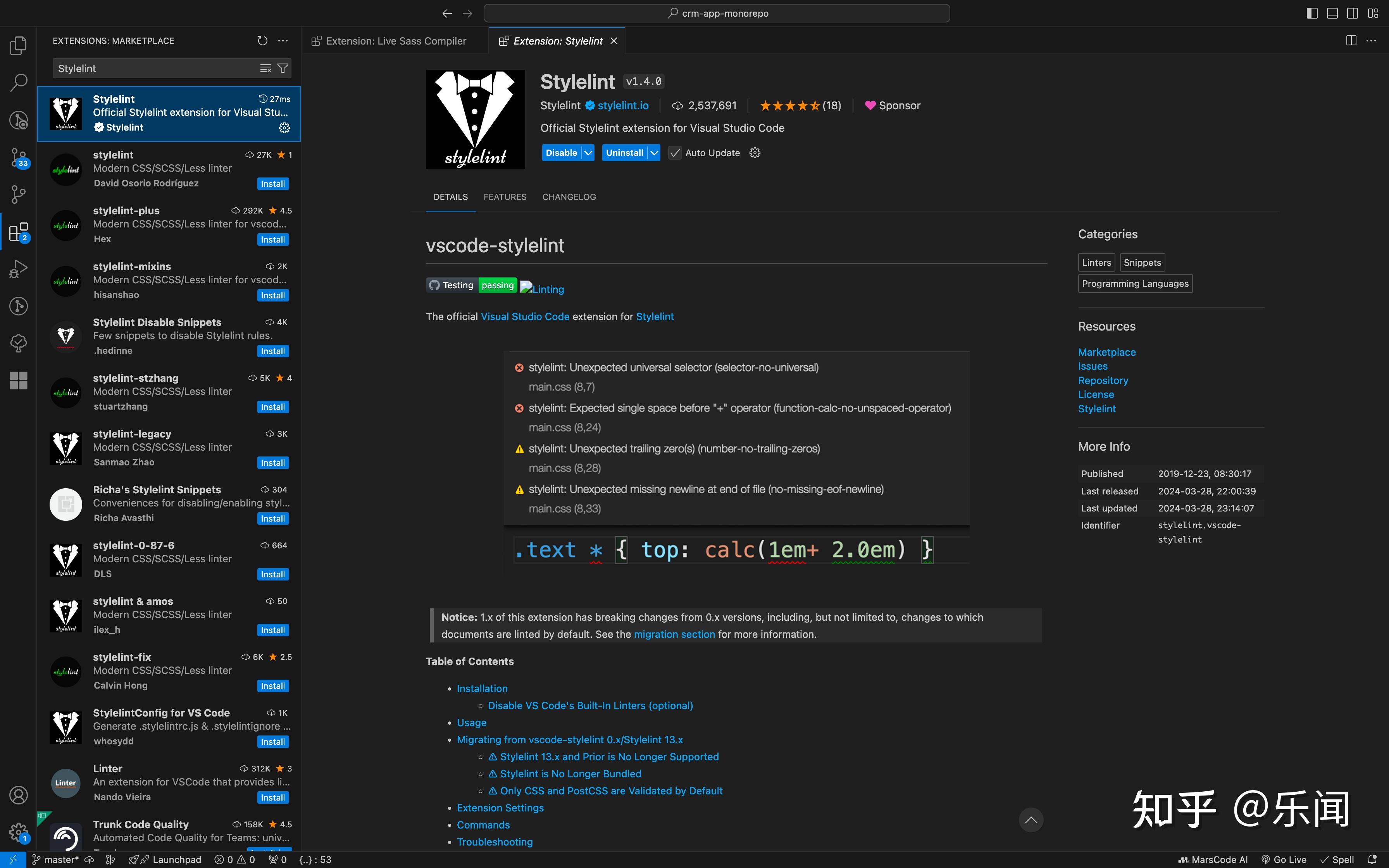Viewport: 1389px width, 868px height.
Task: Open the Manage gear for the Stylelint result
Action: tap(285, 127)
